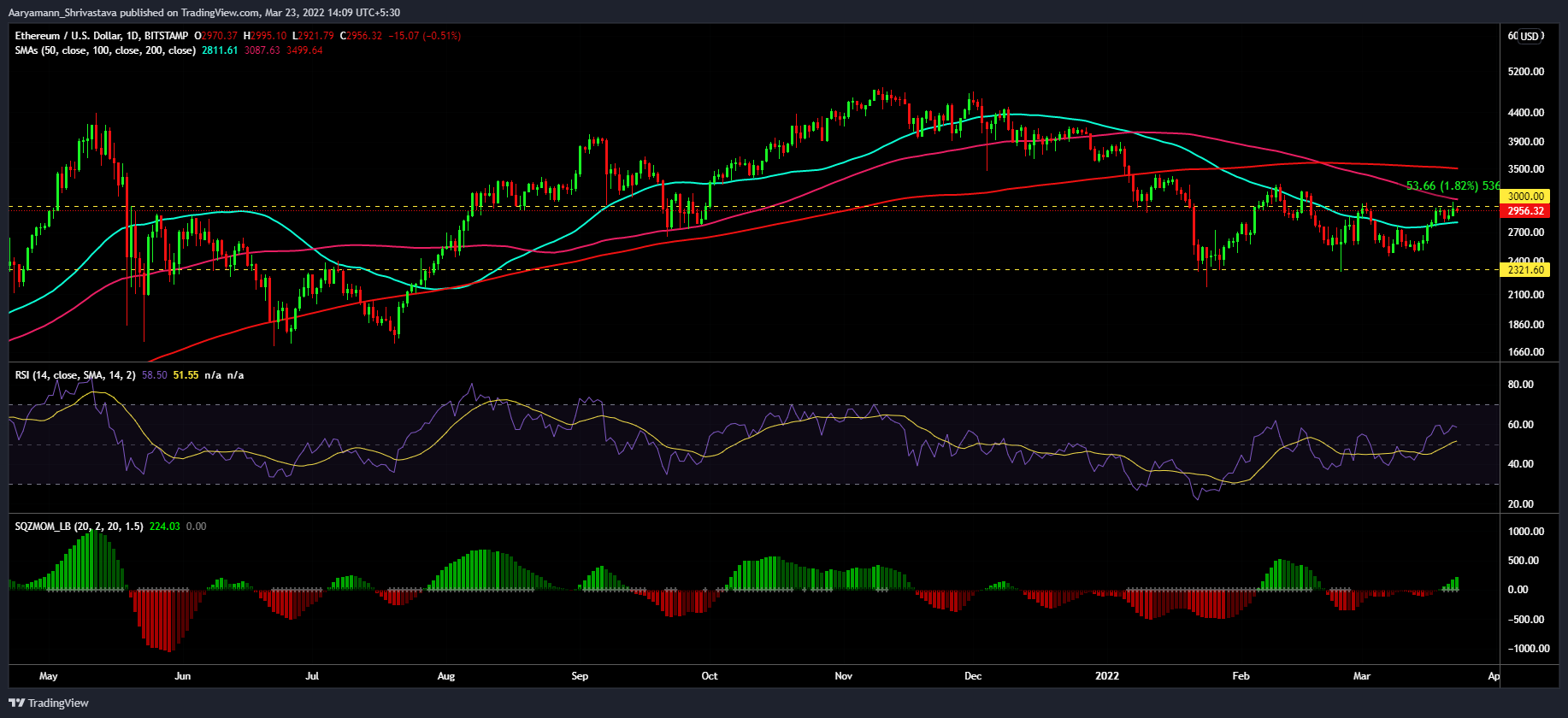Viewport: 1568px width, 718px height.
Task: Select the RSI indicator legend label
Action: coord(74,375)
